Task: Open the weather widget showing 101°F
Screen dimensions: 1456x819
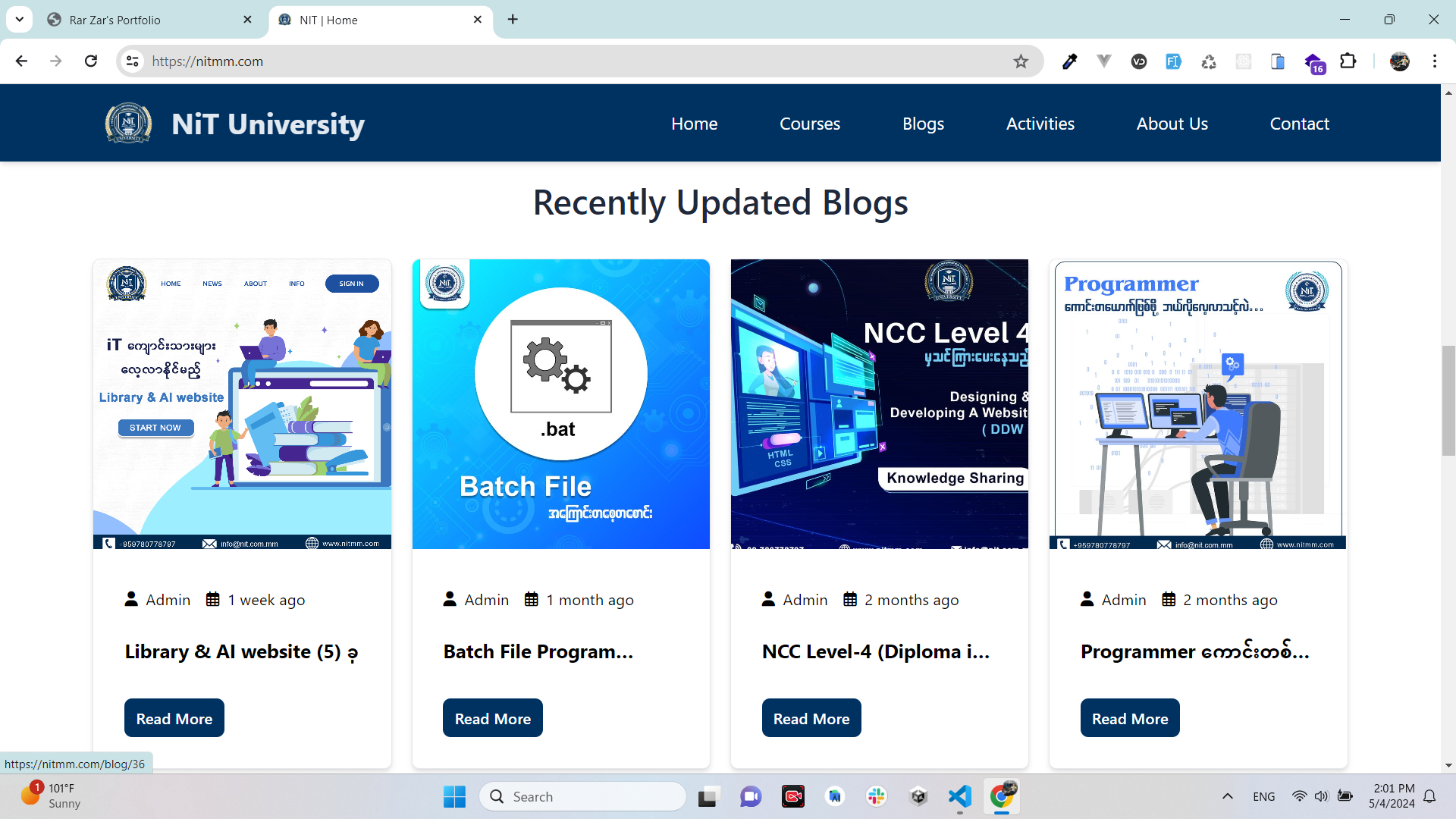Action: coord(51,796)
